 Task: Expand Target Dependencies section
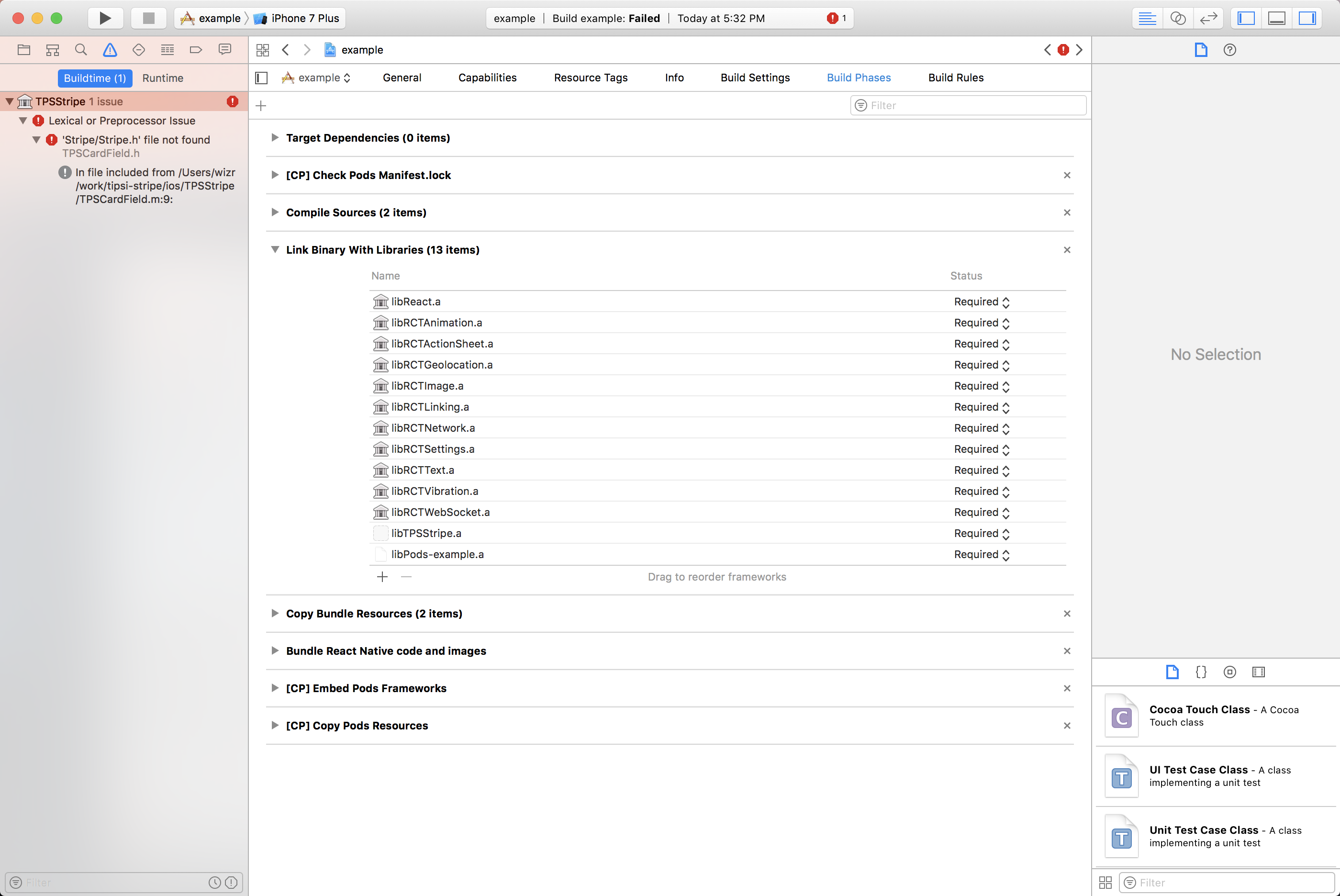(x=275, y=138)
